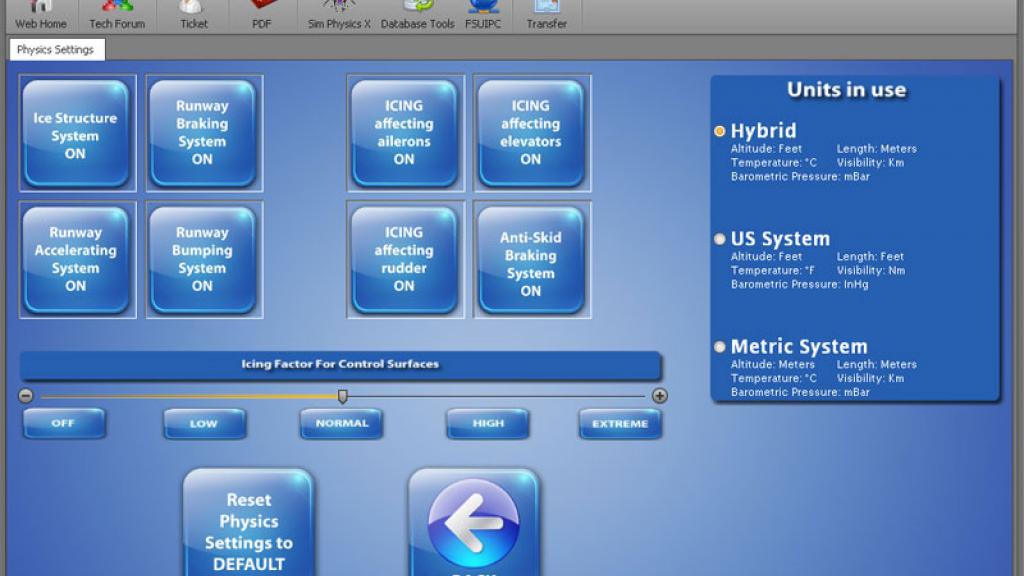Toggle ICING affecting ailerons
The width and height of the screenshot is (1024, 576).
(405, 133)
